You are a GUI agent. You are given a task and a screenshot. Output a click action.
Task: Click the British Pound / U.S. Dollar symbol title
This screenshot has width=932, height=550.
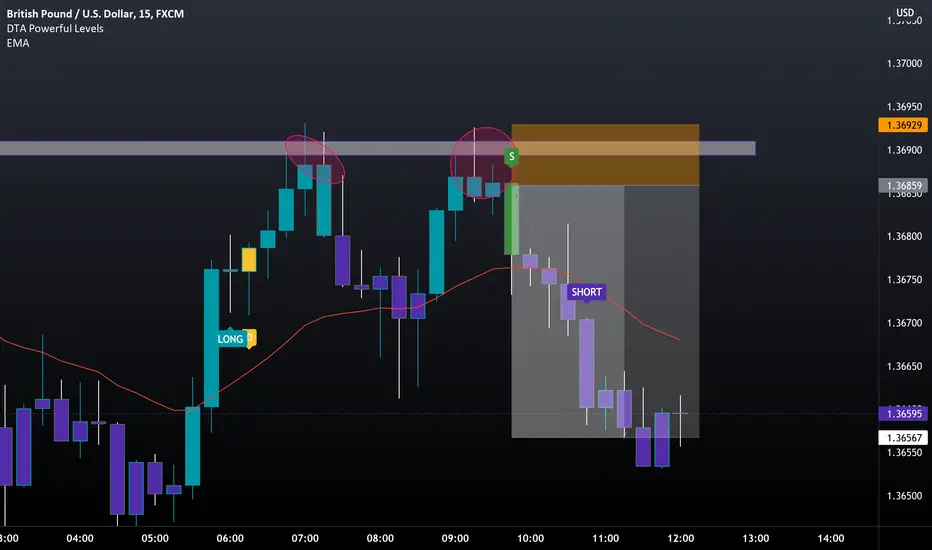click(x=95, y=14)
